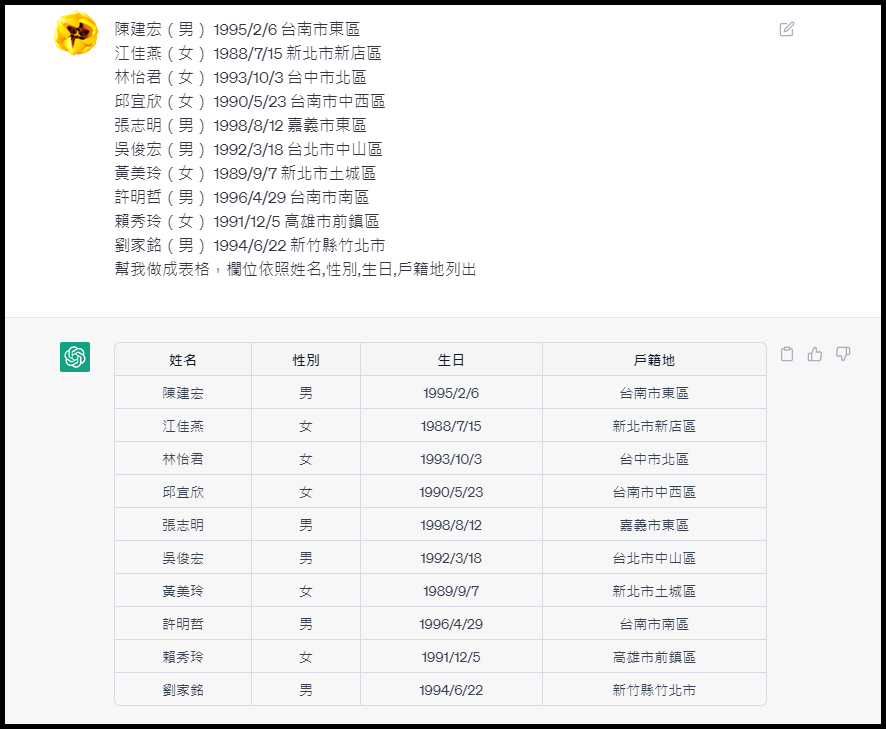Click the 姓名 column header

183,359
